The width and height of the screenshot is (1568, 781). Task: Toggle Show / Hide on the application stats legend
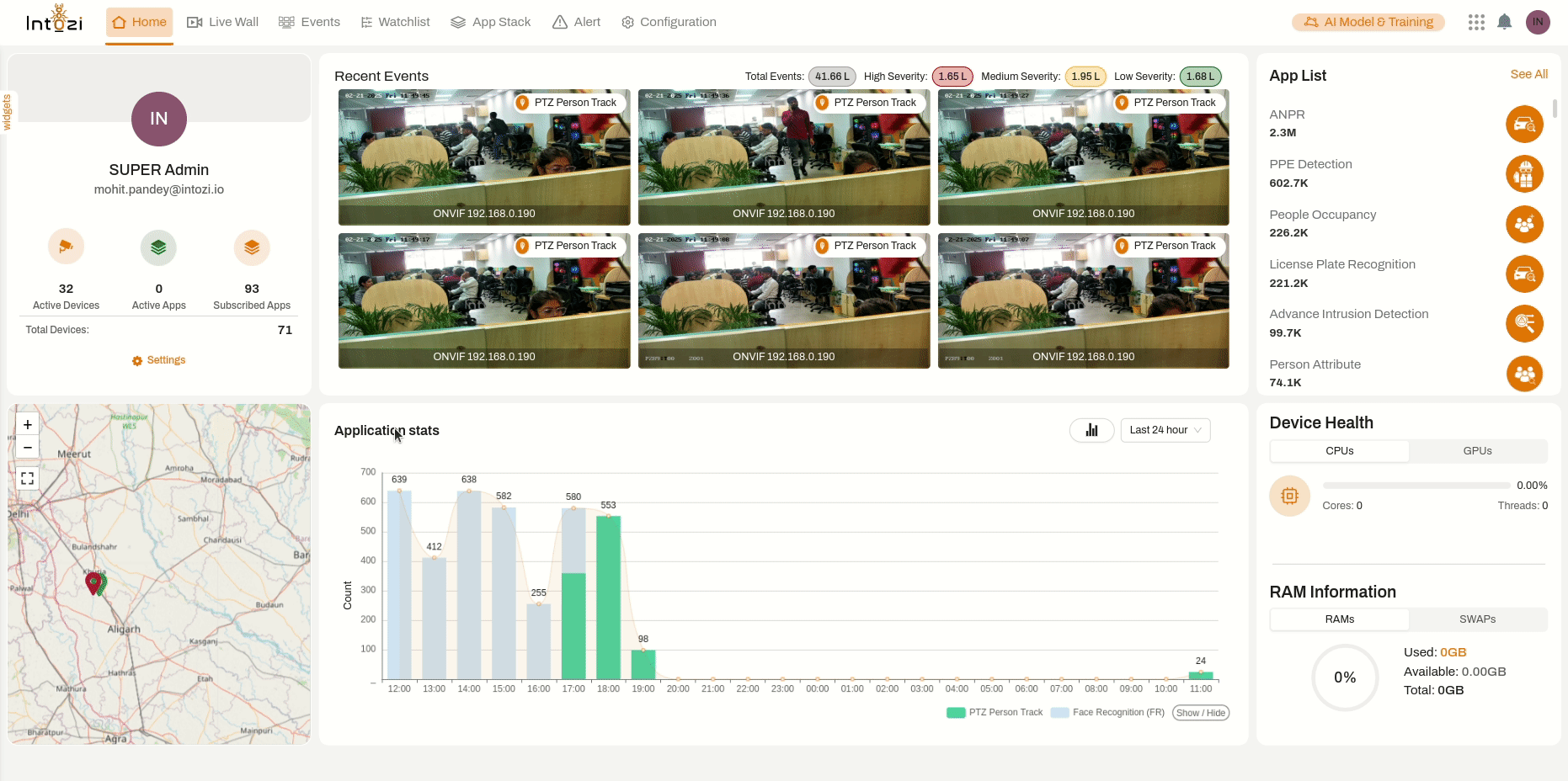pyautogui.click(x=1200, y=712)
